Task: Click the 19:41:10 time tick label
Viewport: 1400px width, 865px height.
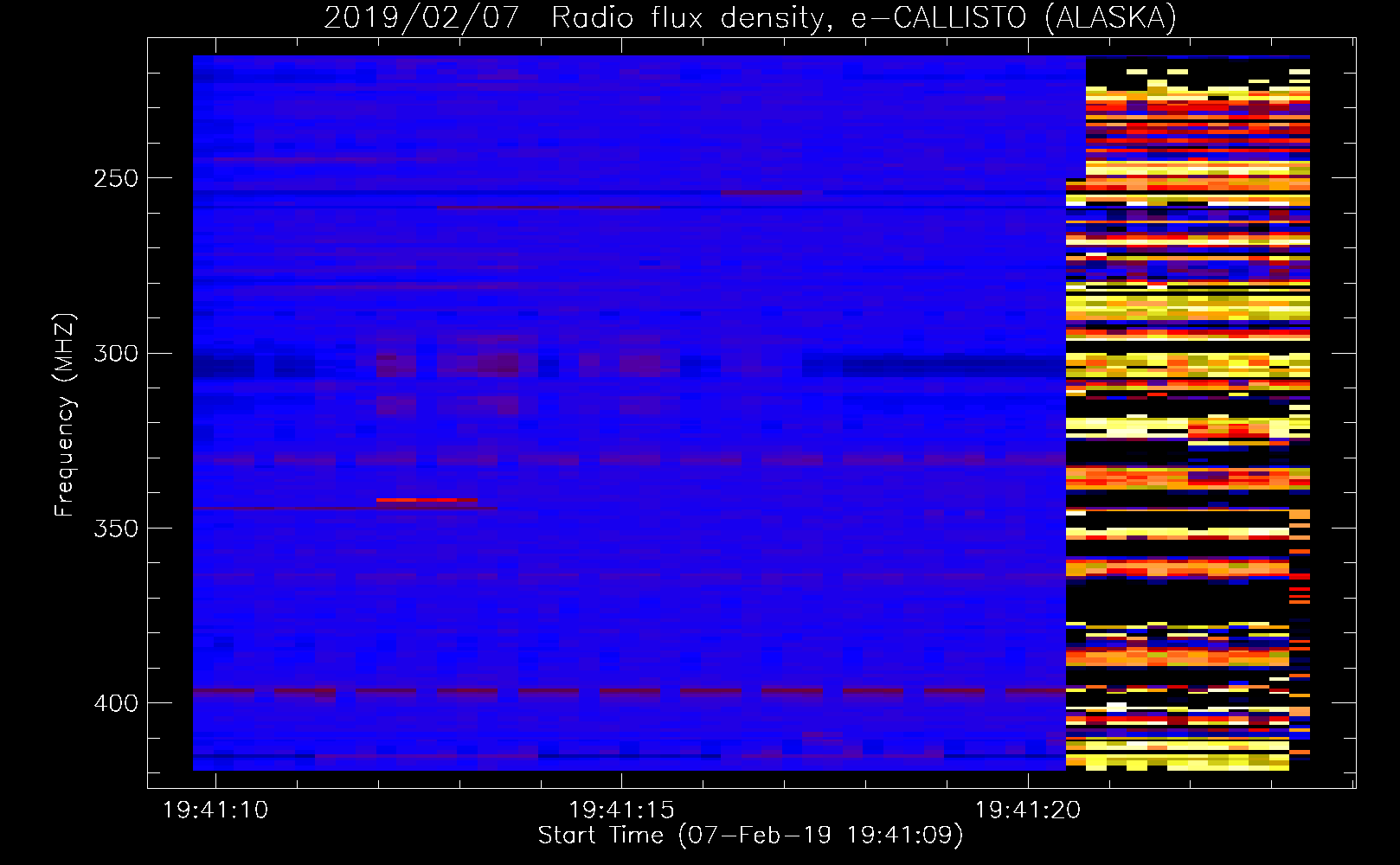Action: click(x=215, y=811)
